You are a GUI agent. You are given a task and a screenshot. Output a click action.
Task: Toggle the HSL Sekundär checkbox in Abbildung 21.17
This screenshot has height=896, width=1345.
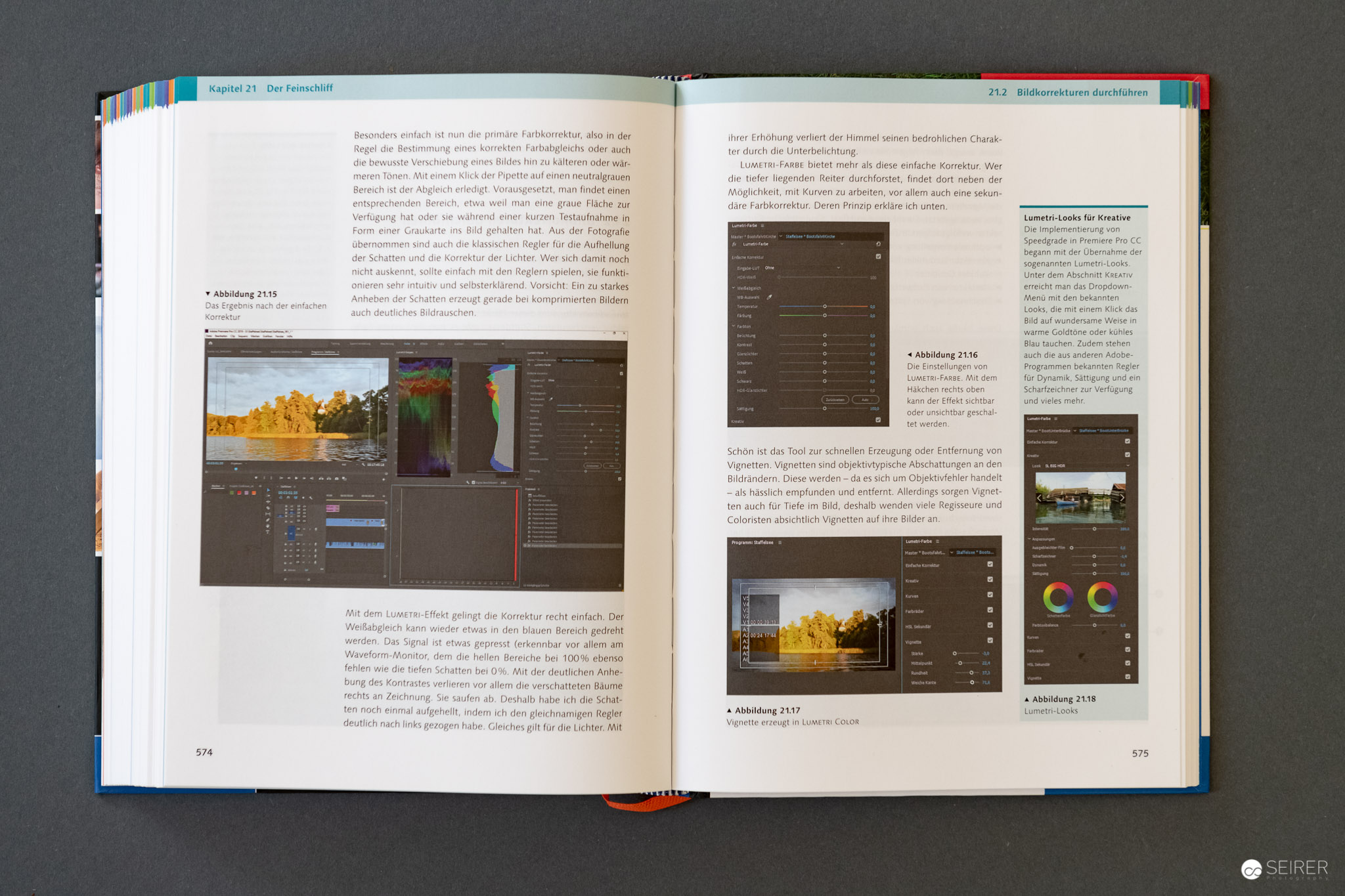point(990,625)
